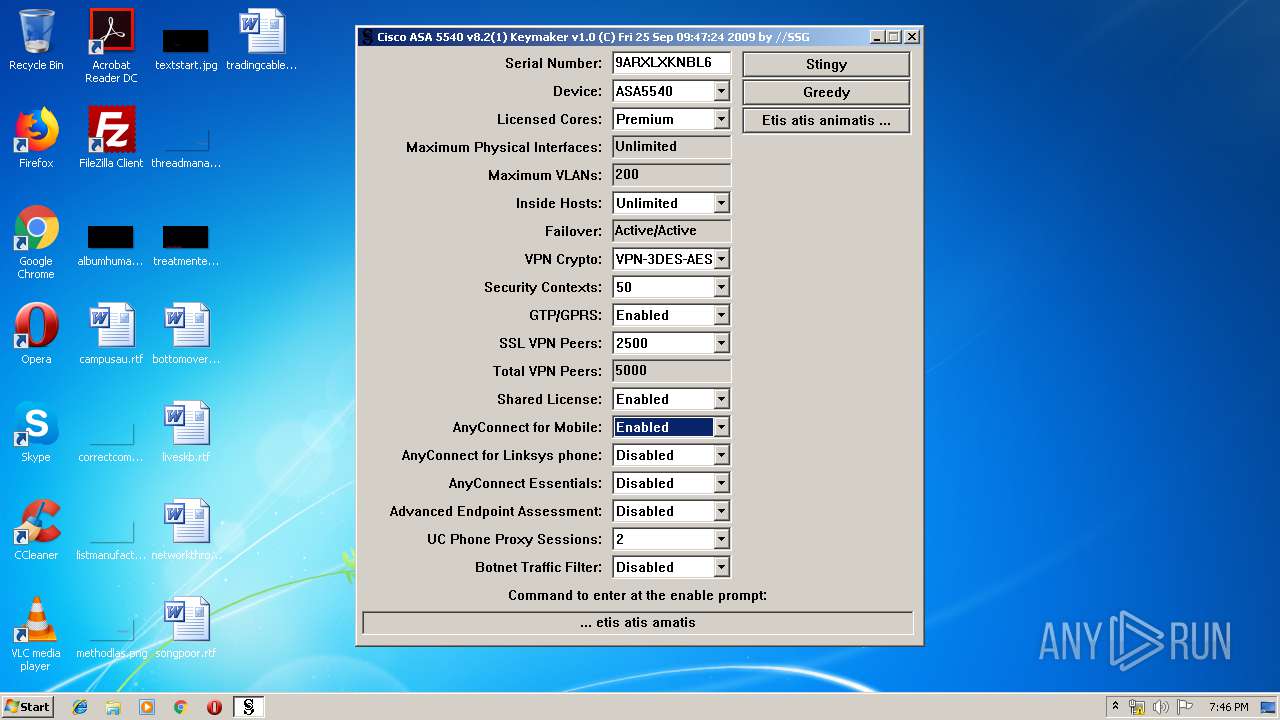Open the Botnet Traffic Filter dropdown
The width and height of the screenshot is (1280, 720).
pyautogui.click(x=721, y=567)
